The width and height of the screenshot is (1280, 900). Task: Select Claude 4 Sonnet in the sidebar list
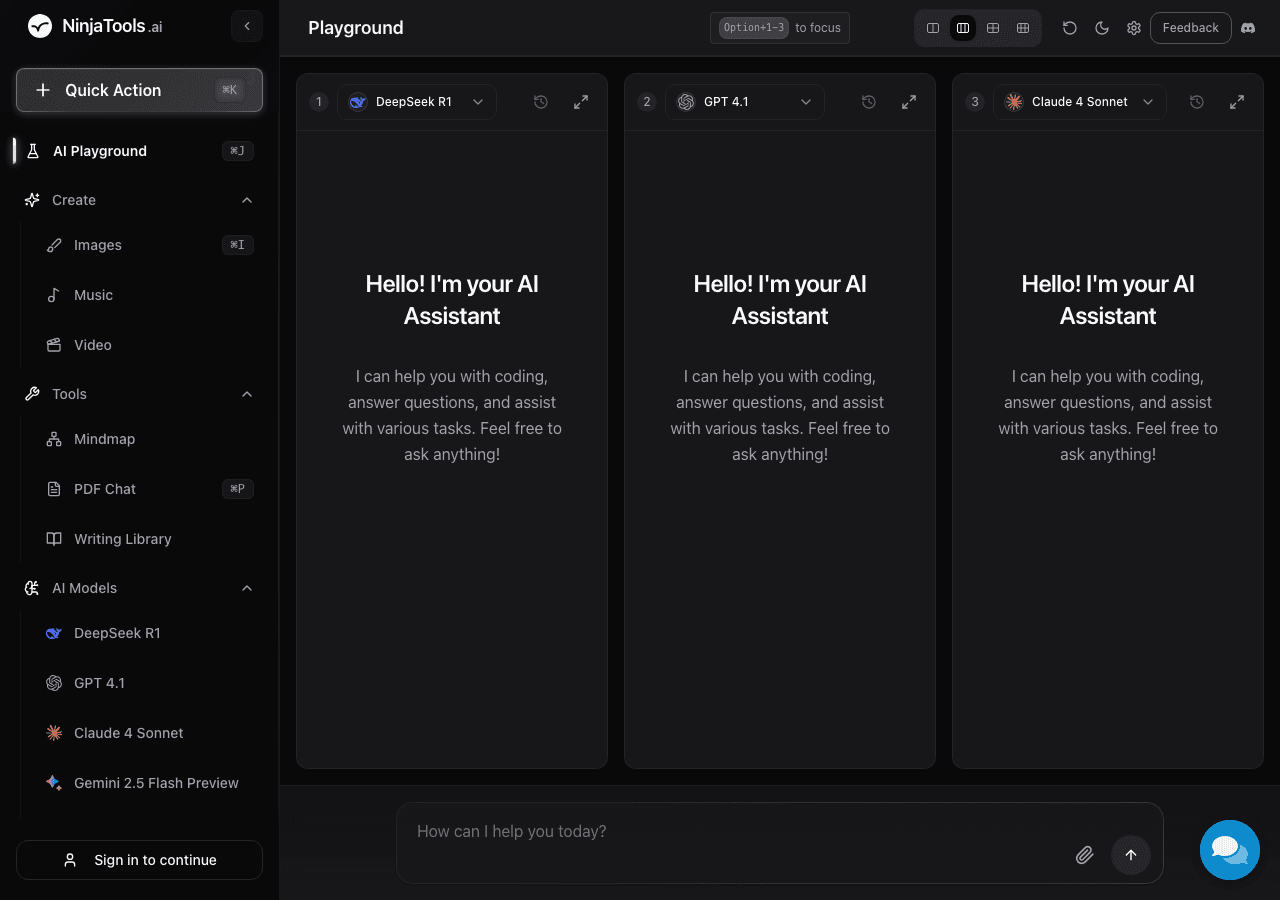coord(150,733)
